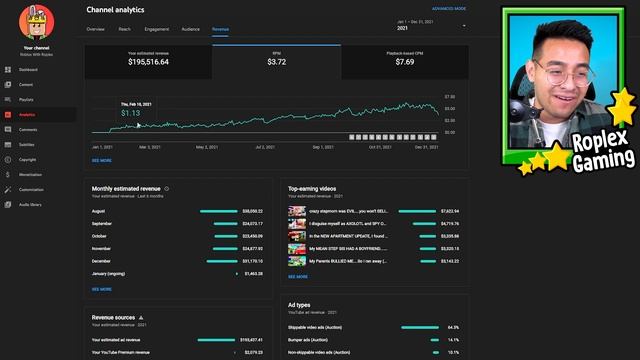Screen dimensions: 640x360
Task: Open thumbnail of Parents BULLIED ME video
Action: click(x=297, y=261)
